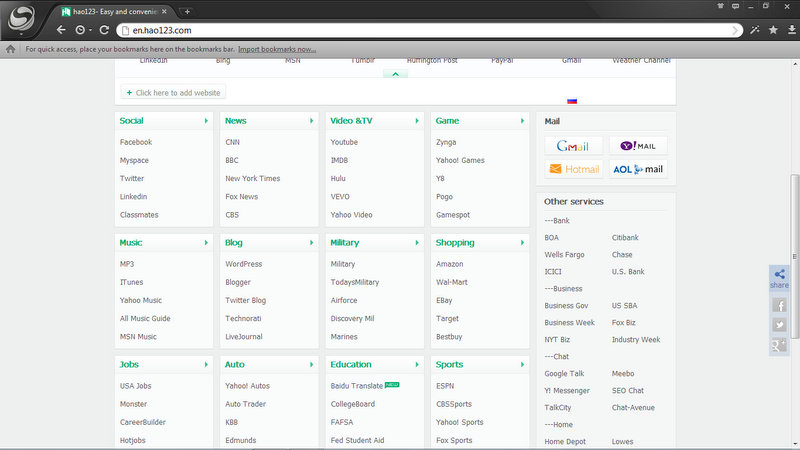Click the browser back arrow

point(61,30)
